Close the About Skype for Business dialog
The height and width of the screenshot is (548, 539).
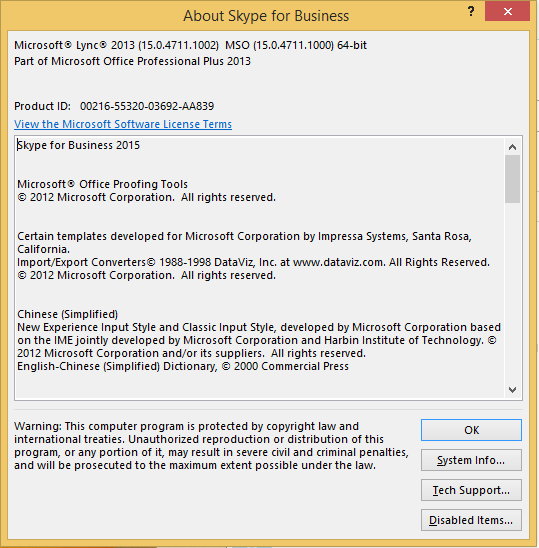508,12
